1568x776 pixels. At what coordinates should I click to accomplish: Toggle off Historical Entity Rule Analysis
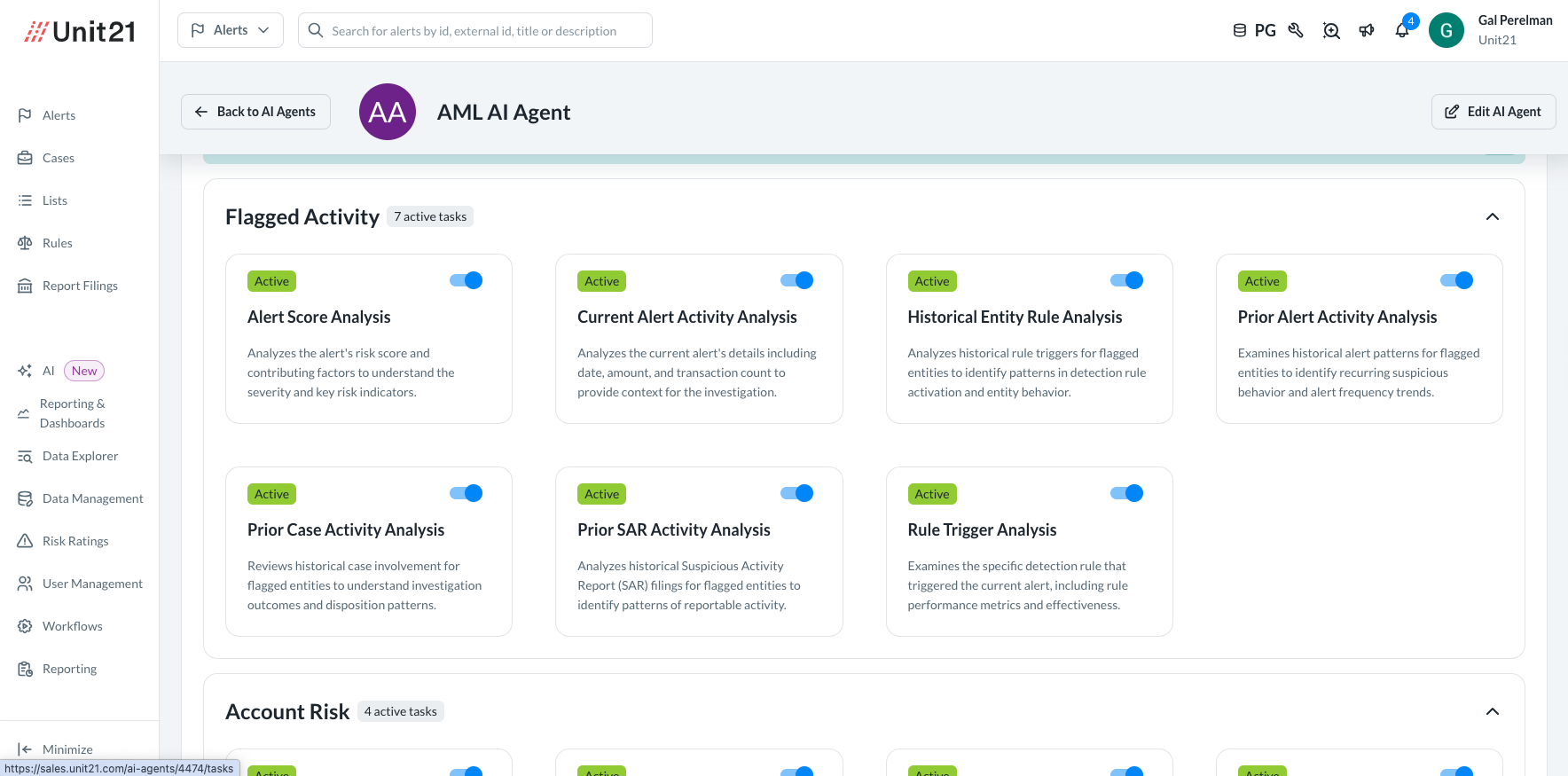click(1126, 280)
